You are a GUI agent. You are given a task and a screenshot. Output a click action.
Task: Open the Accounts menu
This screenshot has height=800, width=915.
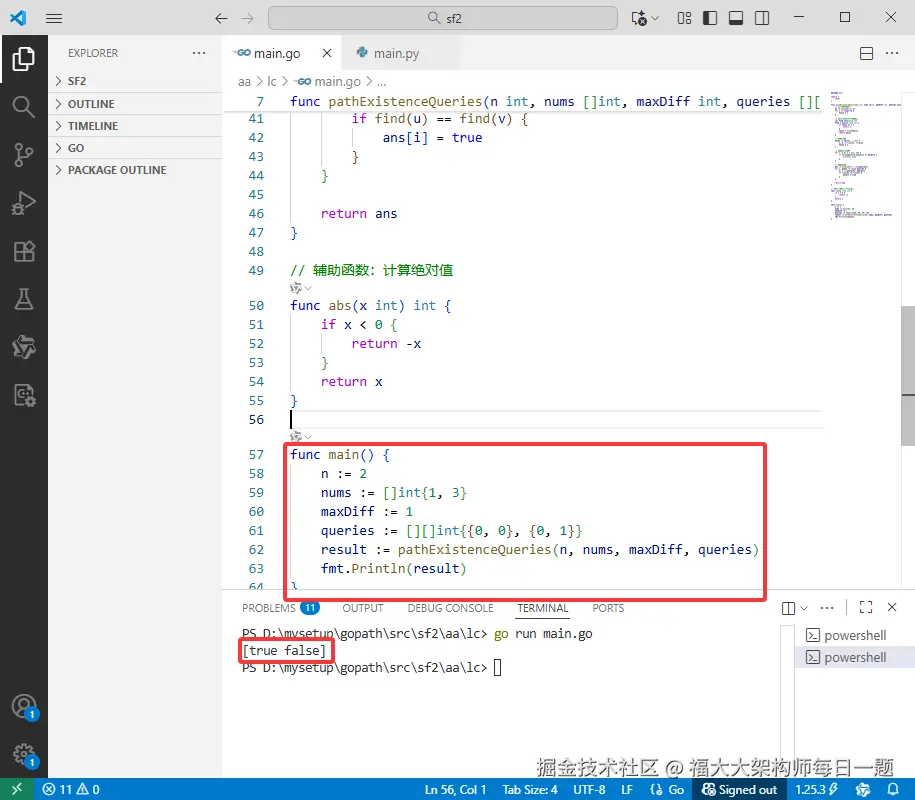pyautogui.click(x=23, y=707)
